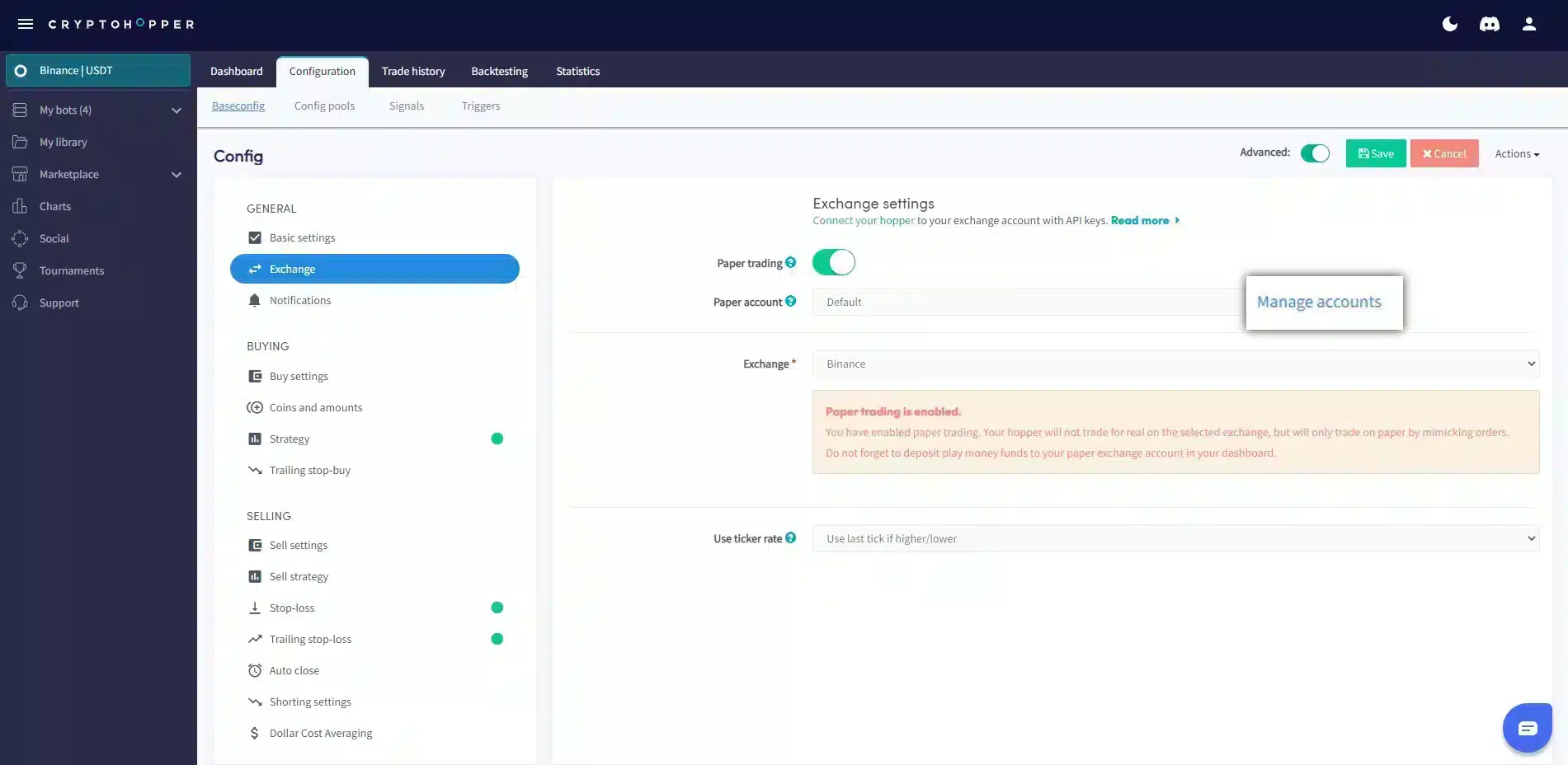Open the Exchange Binance dropdown
This screenshot has width=1568, height=765.
click(1175, 364)
